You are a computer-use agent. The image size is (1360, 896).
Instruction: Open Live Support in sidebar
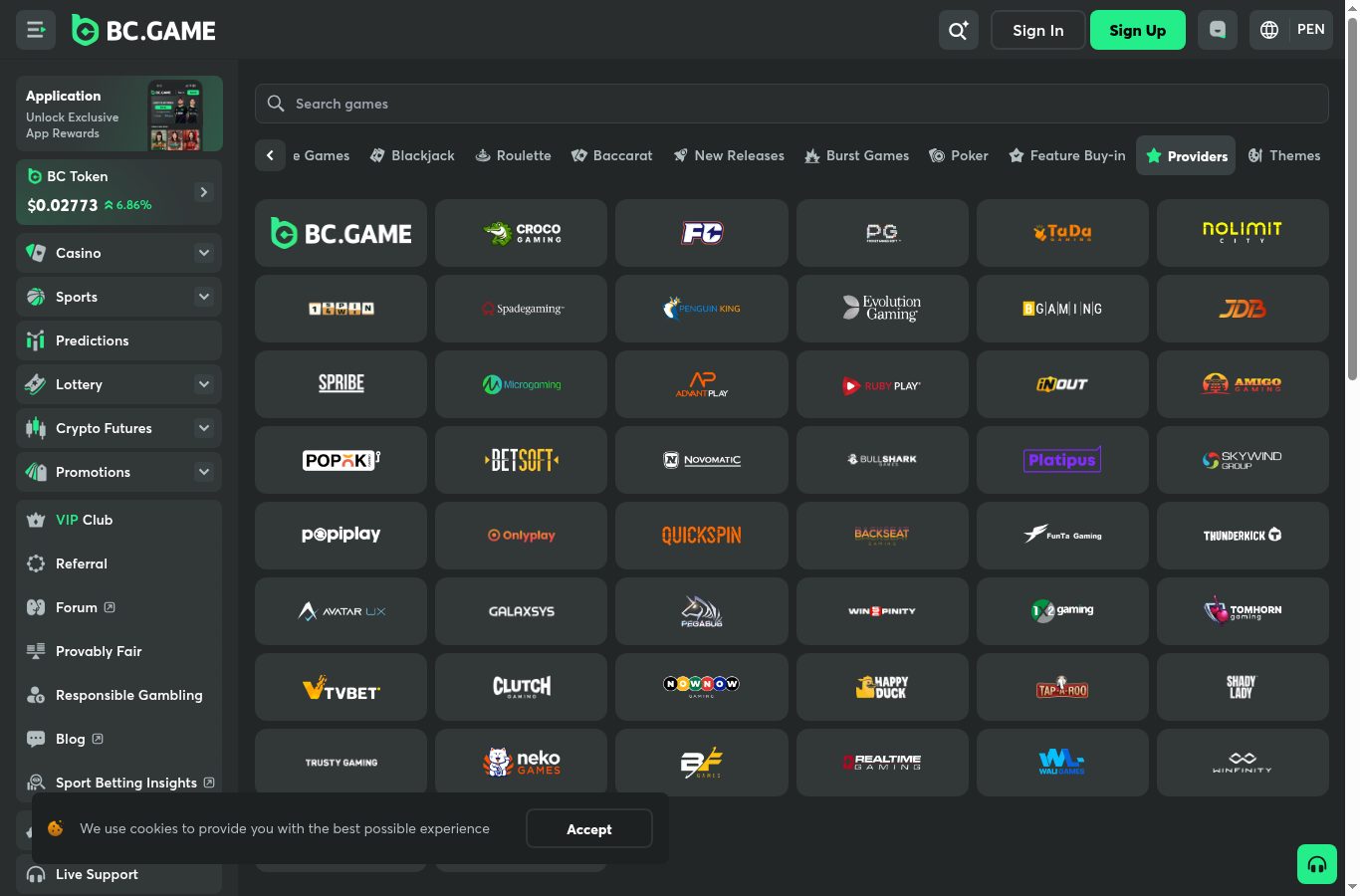coord(118,874)
